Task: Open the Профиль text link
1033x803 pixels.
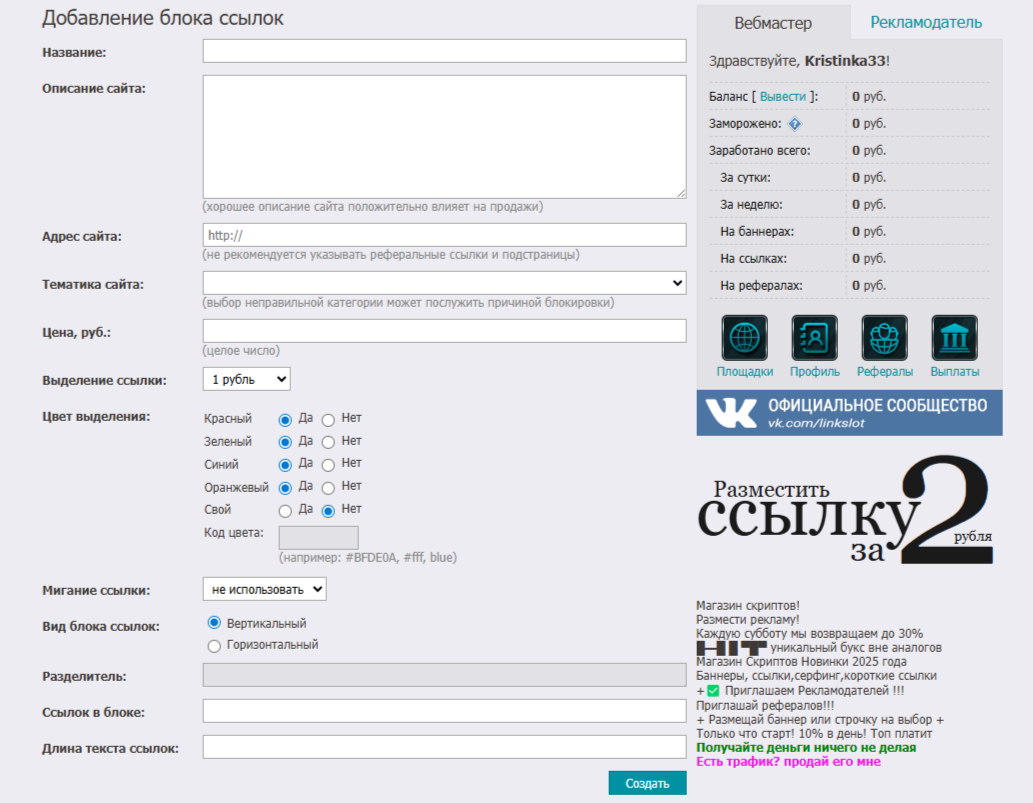Action: [x=814, y=372]
